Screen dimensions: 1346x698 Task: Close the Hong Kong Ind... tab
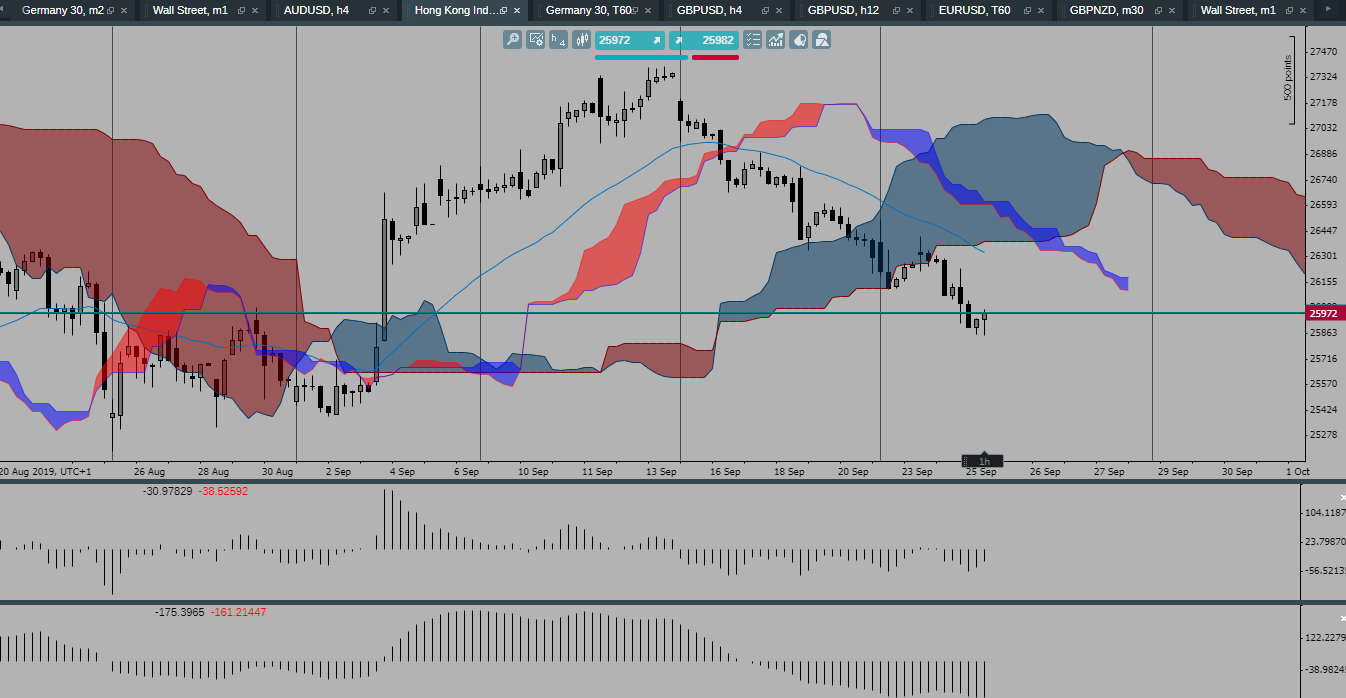(518, 10)
